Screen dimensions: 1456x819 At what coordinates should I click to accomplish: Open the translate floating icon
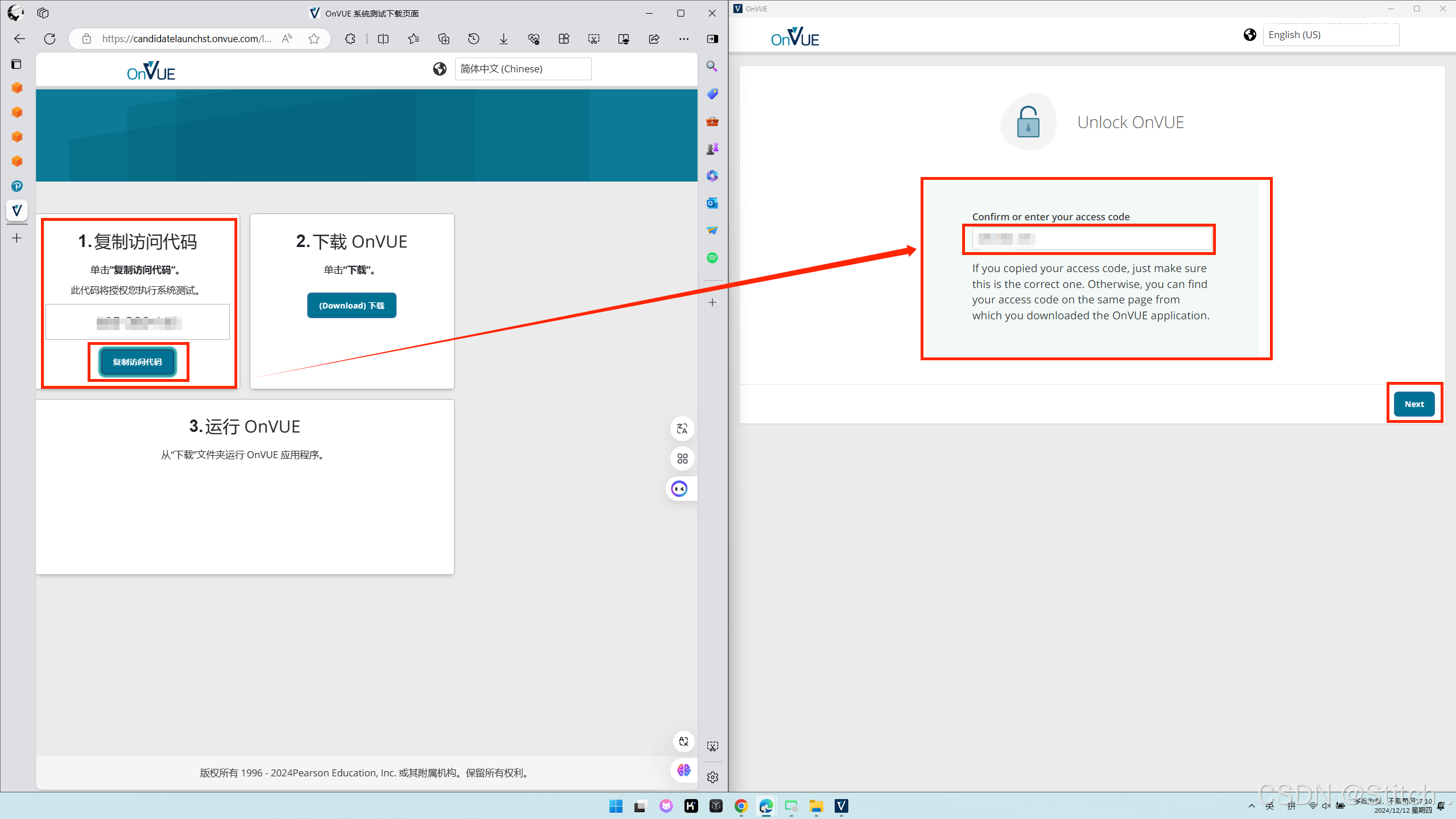pyautogui.click(x=682, y=429)
